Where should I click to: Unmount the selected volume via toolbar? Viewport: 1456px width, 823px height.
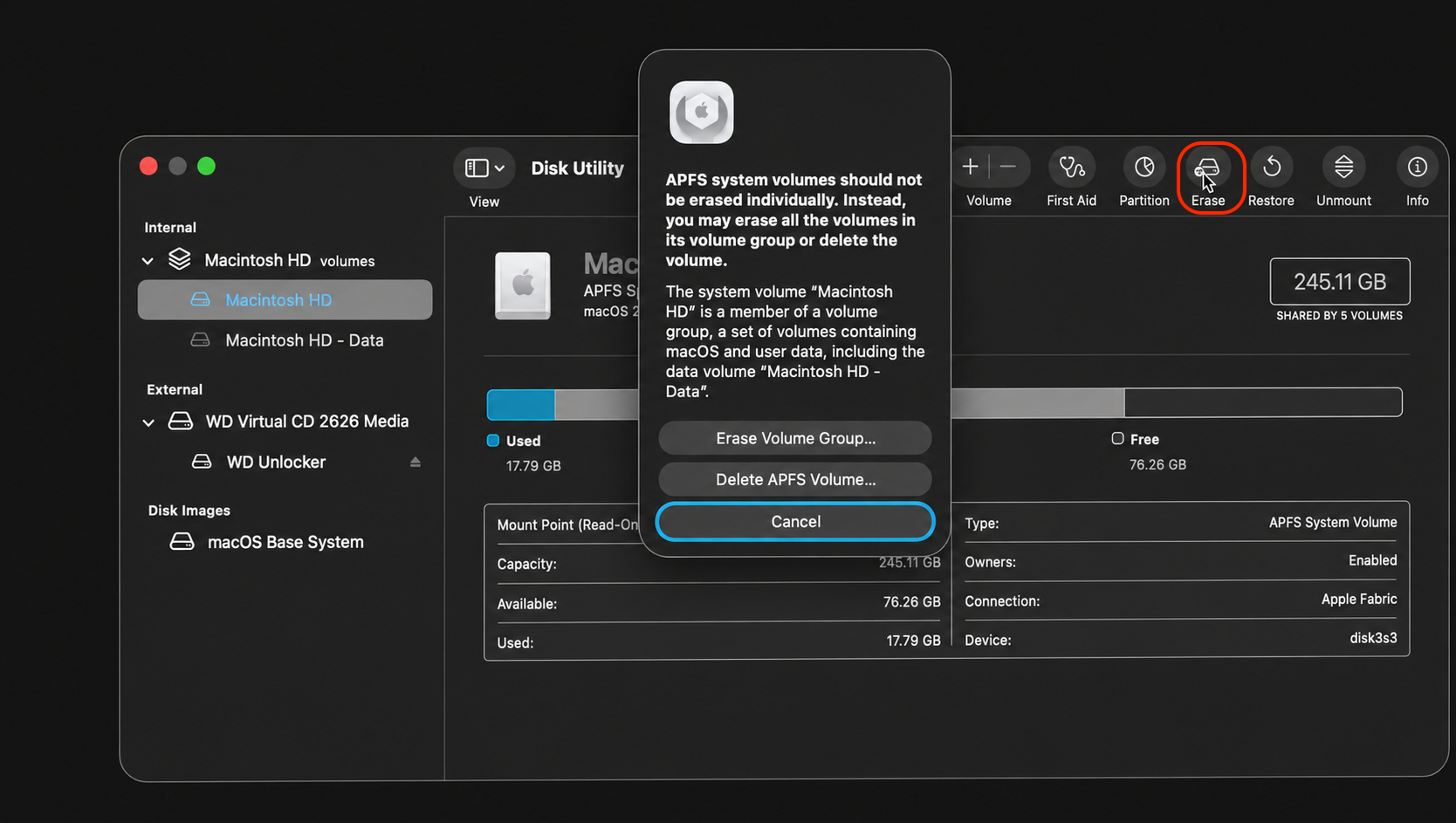click(x=1344, y=166)
